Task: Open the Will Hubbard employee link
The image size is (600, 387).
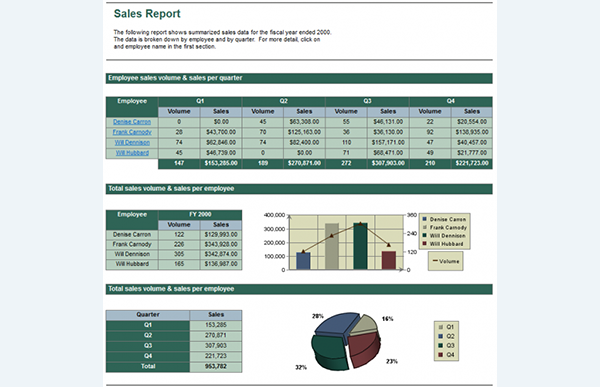Action: click(x=132, y=153)
